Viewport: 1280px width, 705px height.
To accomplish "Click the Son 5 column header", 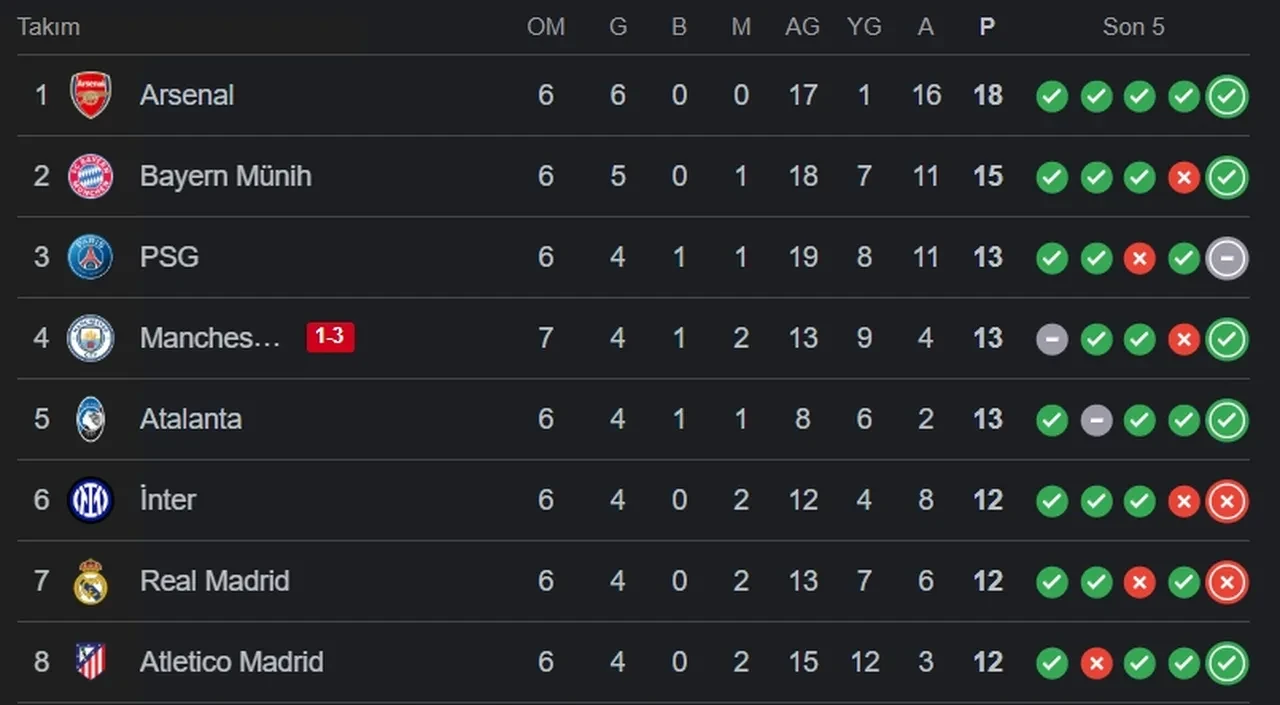I will pyautogui.click(x=1133, y=27).
